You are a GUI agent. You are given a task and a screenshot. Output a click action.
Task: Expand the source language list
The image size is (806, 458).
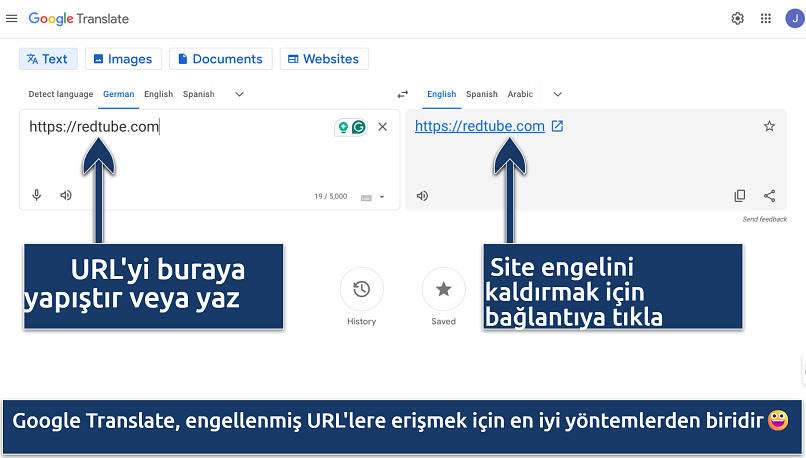click(x=239, y=94)
